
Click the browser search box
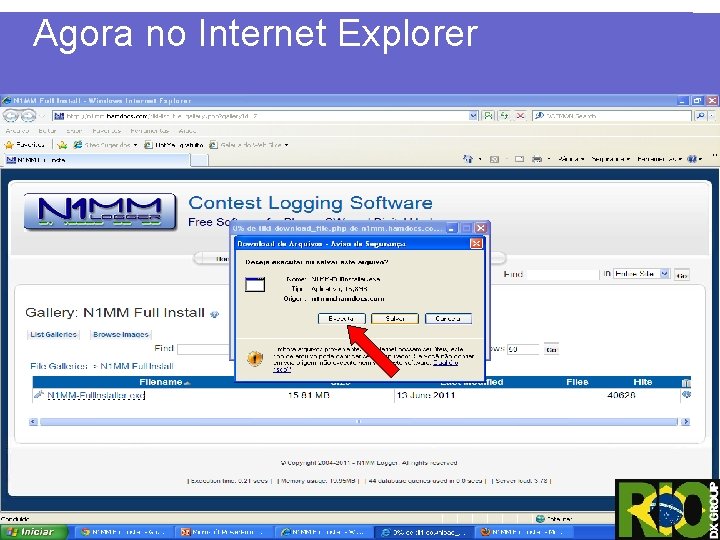(x=613, y=116)
